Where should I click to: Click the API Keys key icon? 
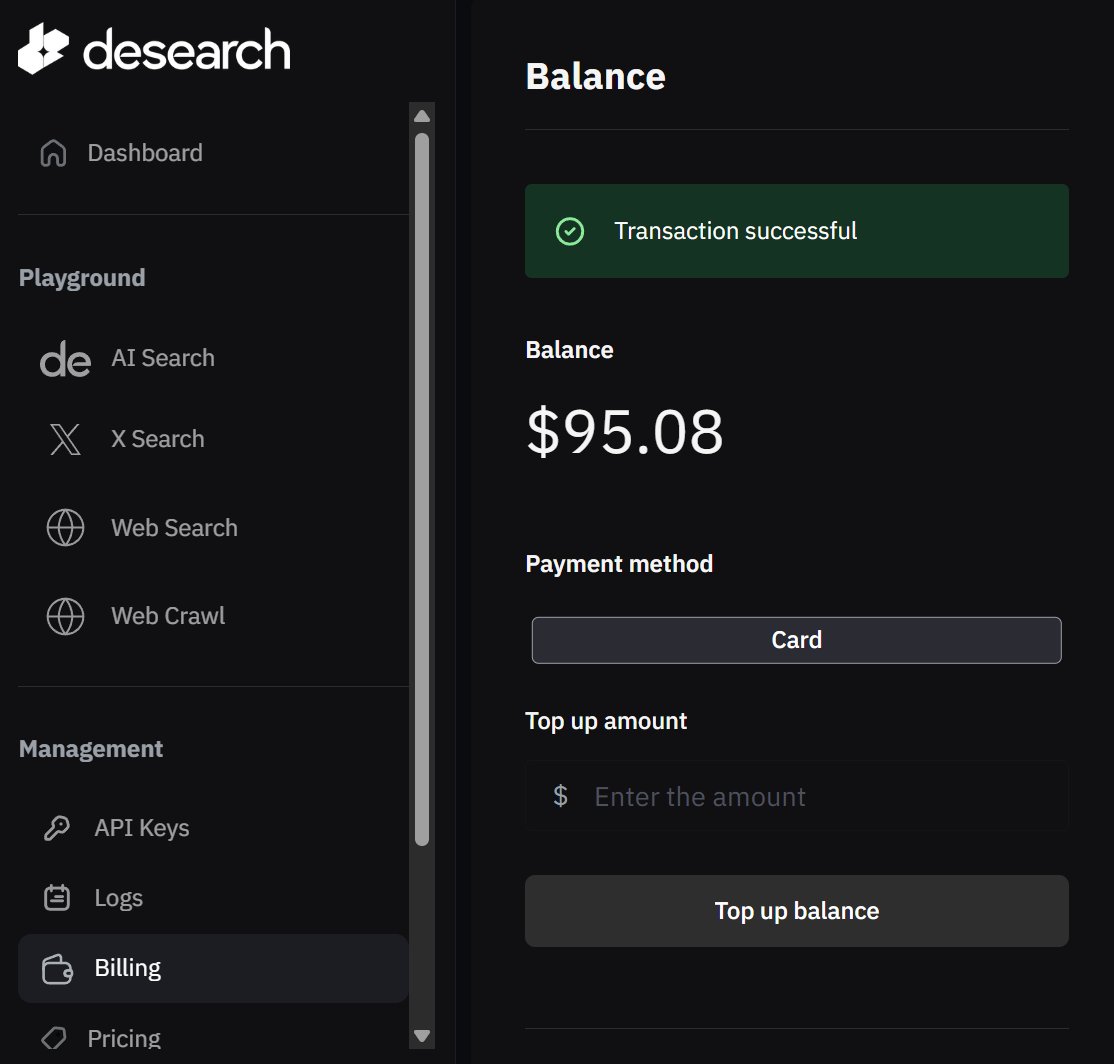57,828
